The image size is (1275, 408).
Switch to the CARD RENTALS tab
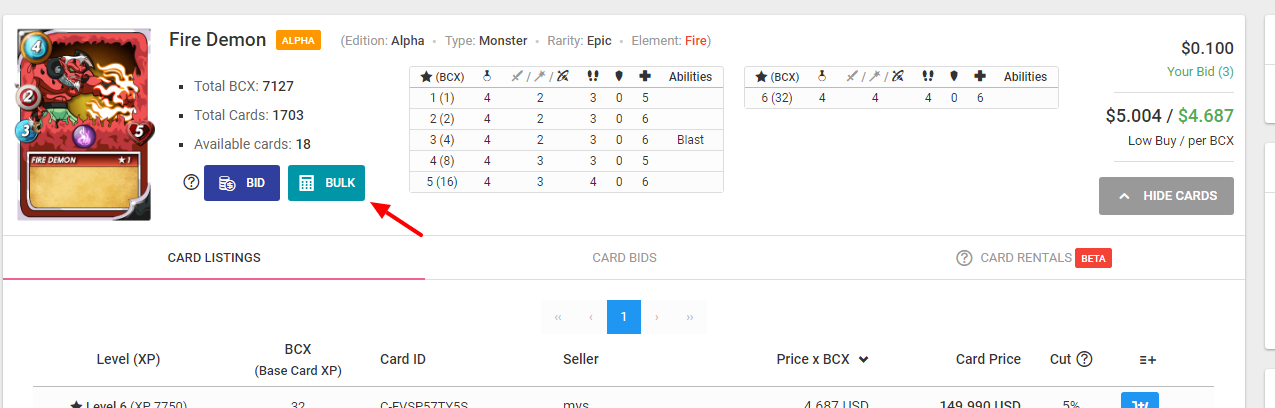[1034, 258]
